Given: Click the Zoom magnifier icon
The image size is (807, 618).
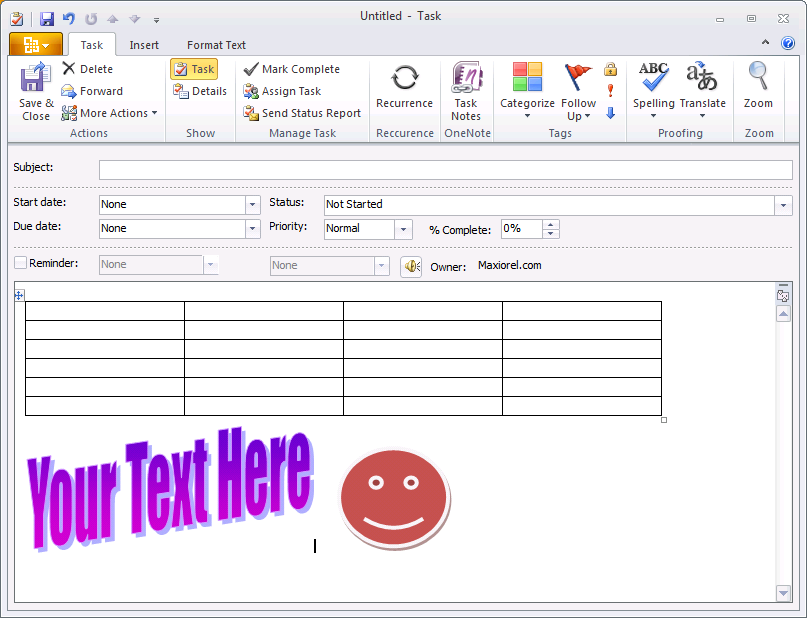Looking at the screenshot, I should [758, 78].
